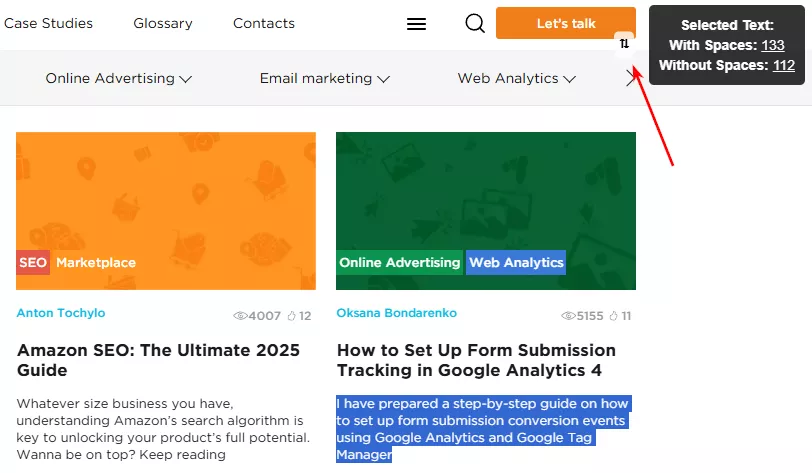This screenshot has height=473, width=812.
Task: Expand the Online Advertising dropdown
Action: (x=119, y=78)
